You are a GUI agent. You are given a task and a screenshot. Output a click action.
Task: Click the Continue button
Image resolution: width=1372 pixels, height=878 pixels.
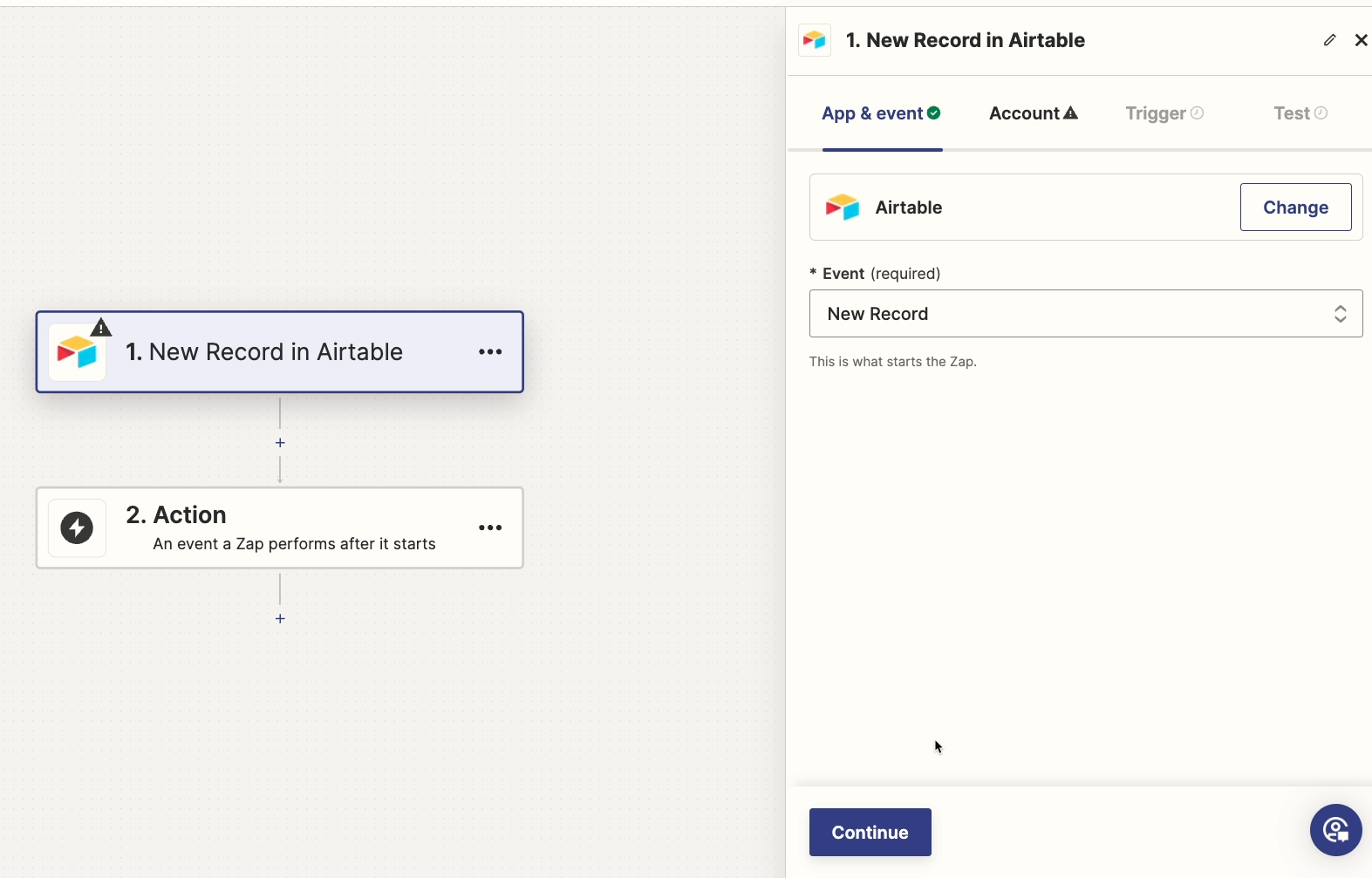(x=870, y=833)
